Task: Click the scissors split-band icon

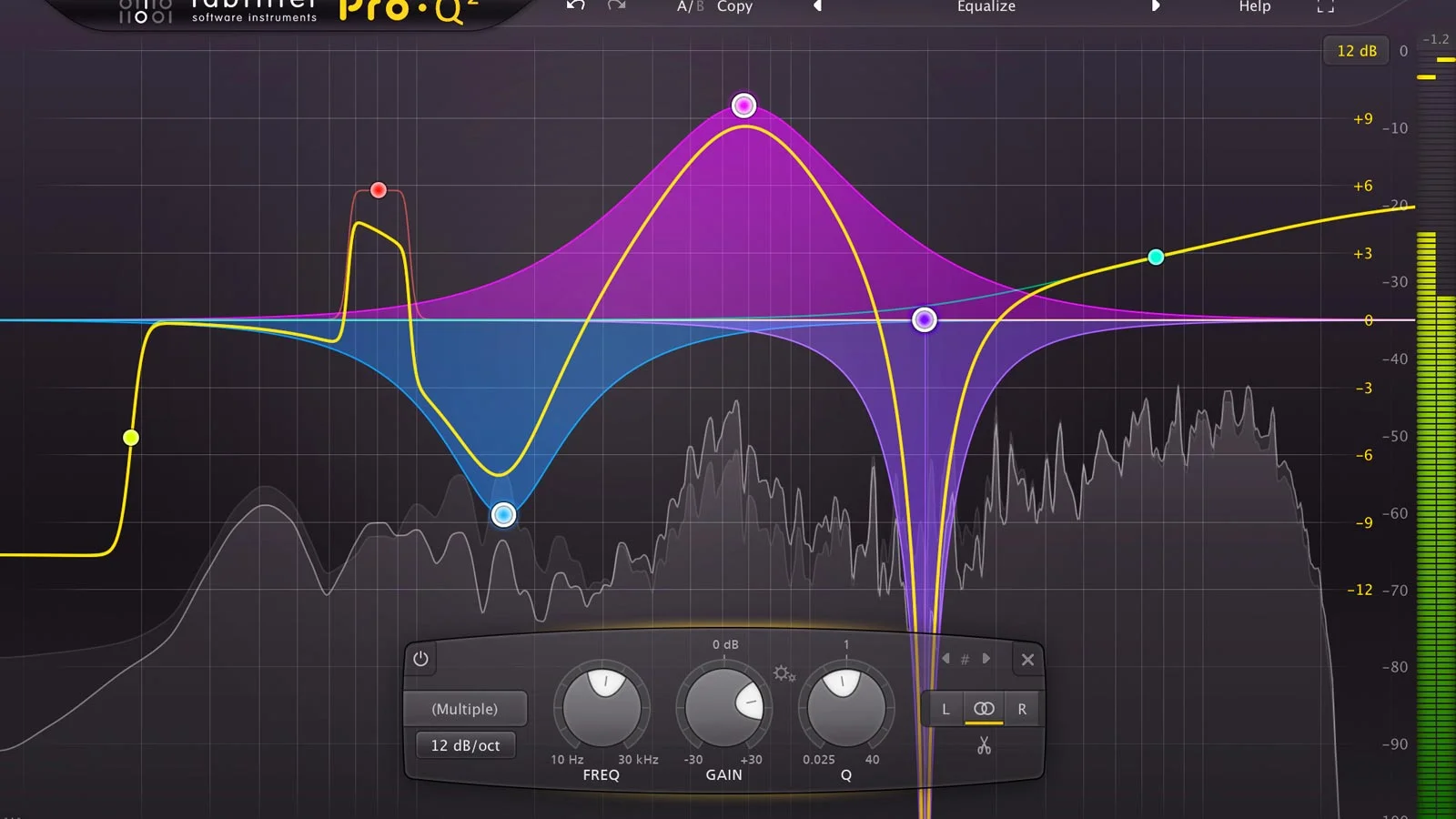Action: tap(984, 746)
